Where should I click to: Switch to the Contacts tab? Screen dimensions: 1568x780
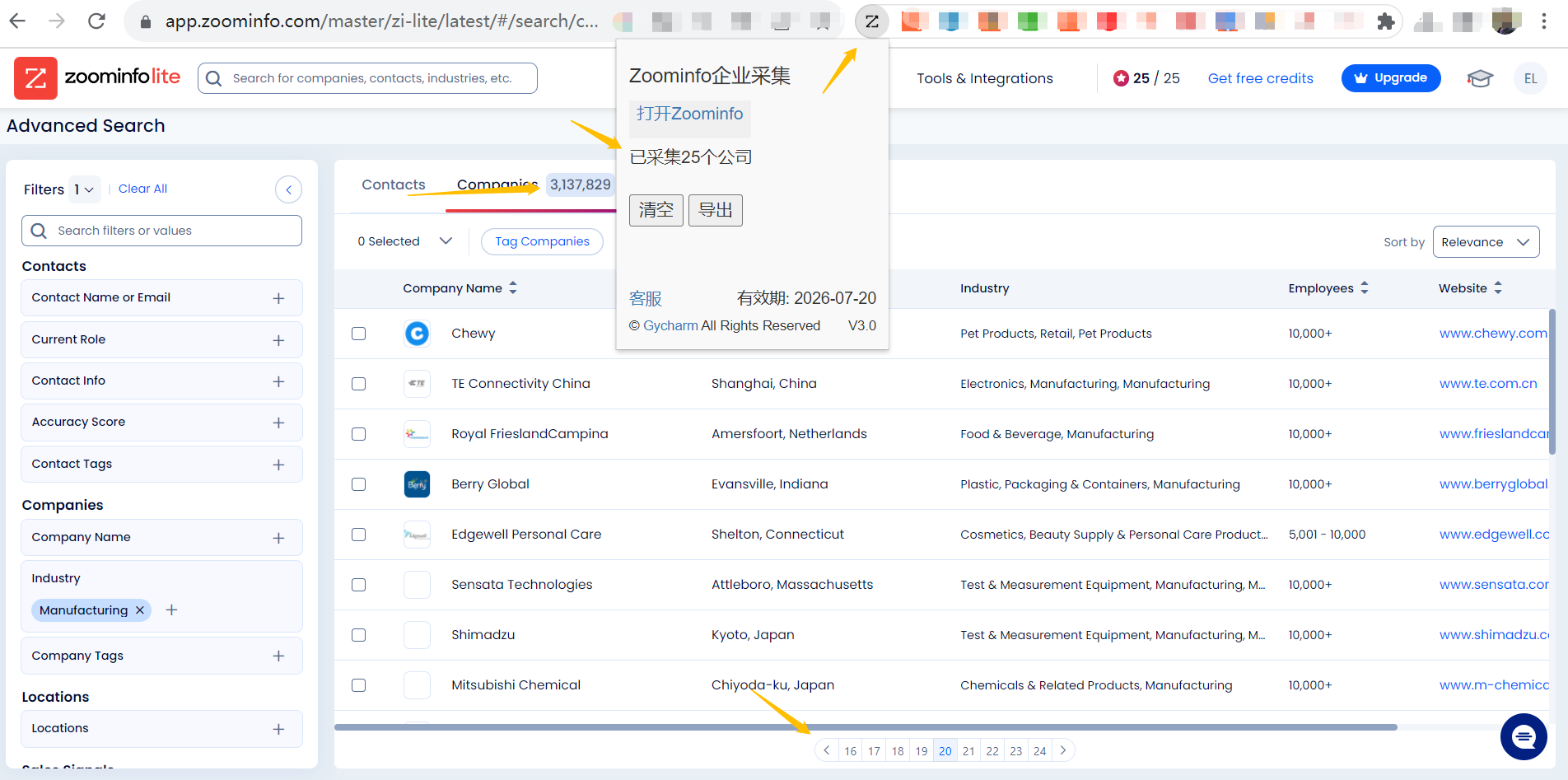coord(394,184)
